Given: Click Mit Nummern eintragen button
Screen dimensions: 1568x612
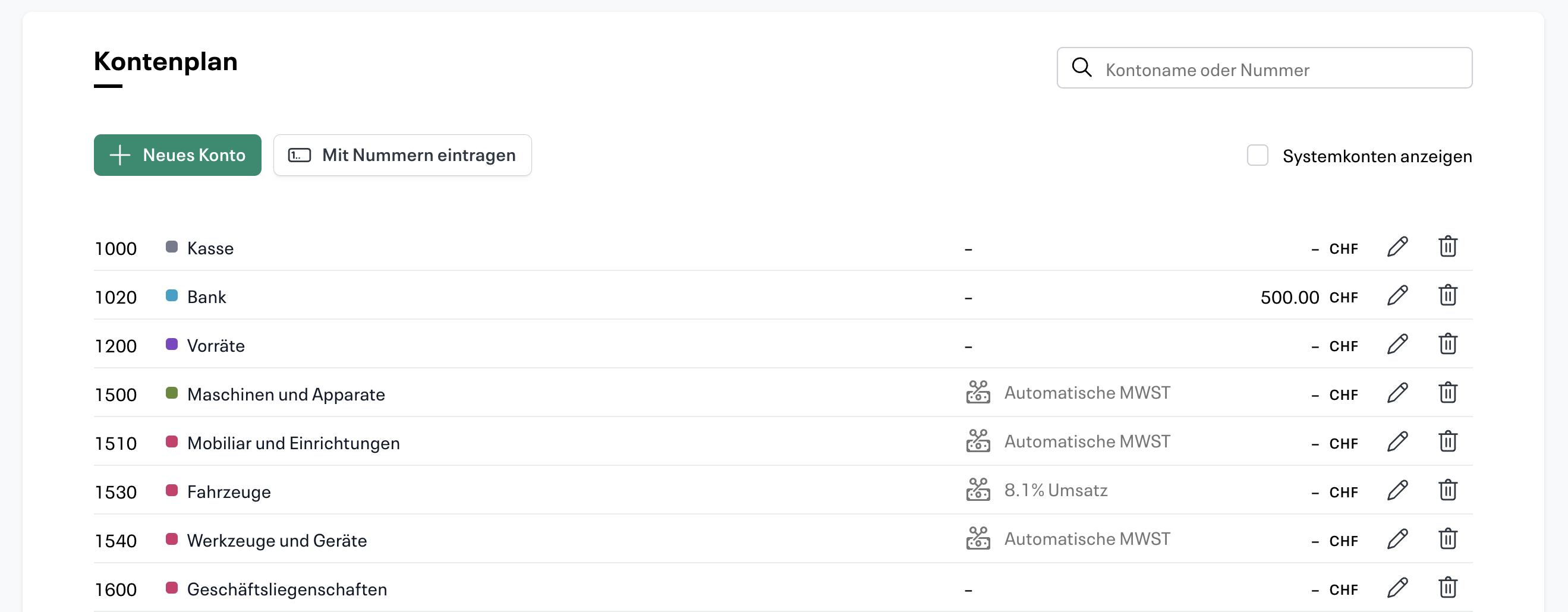Looking at the screenshot, I should tap(402, 155).
